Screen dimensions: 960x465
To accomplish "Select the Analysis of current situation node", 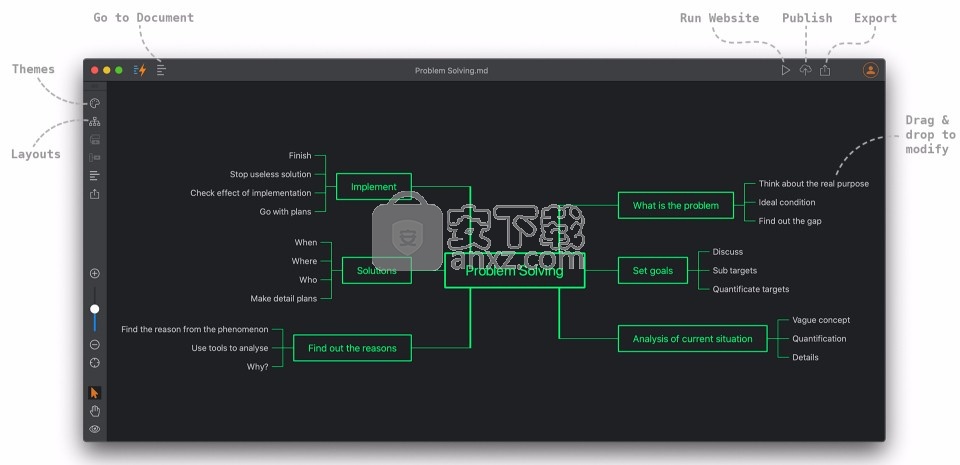I will pos(692,338).
